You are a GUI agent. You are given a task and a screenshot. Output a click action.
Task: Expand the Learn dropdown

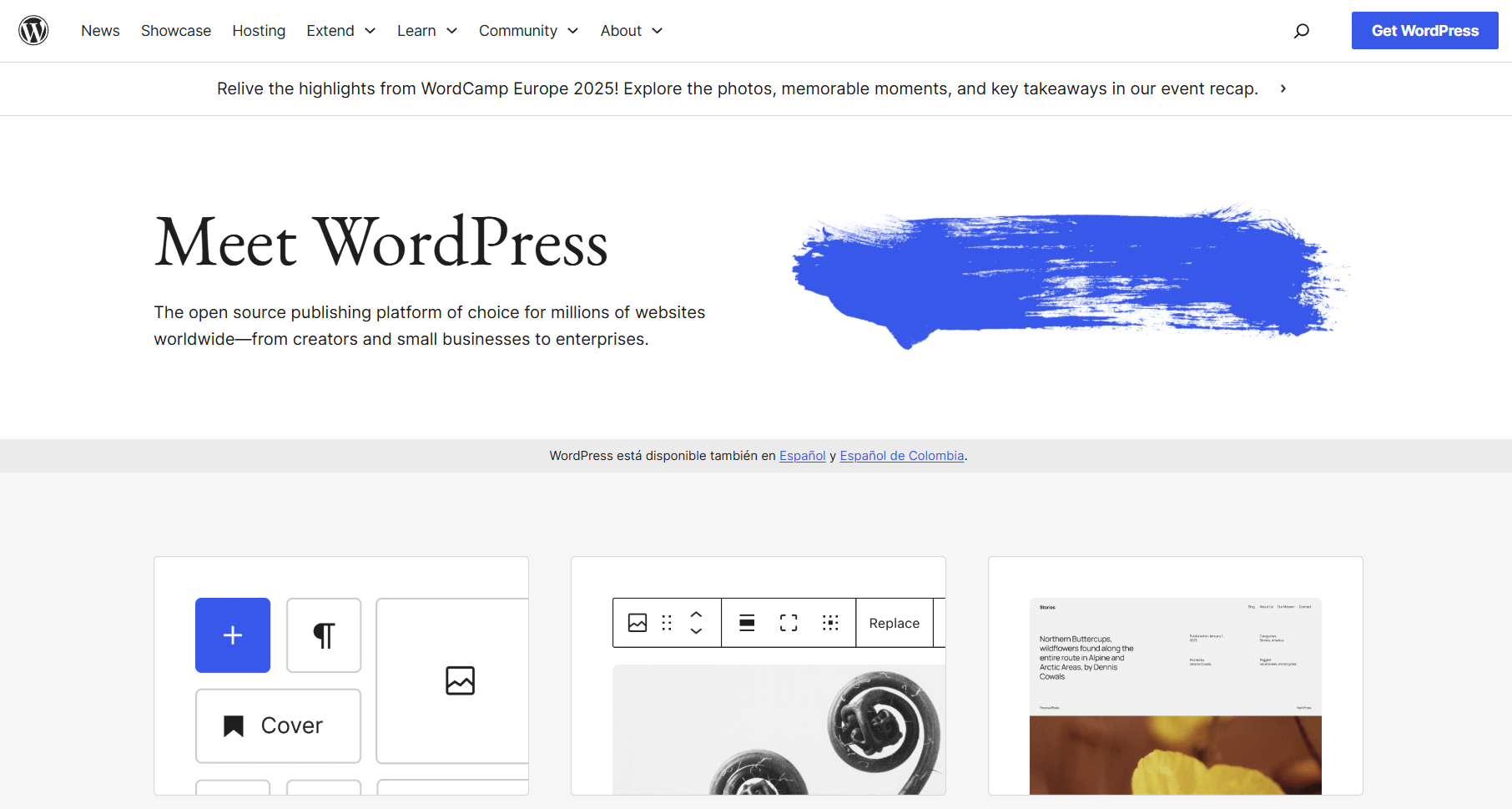[427, 31]
